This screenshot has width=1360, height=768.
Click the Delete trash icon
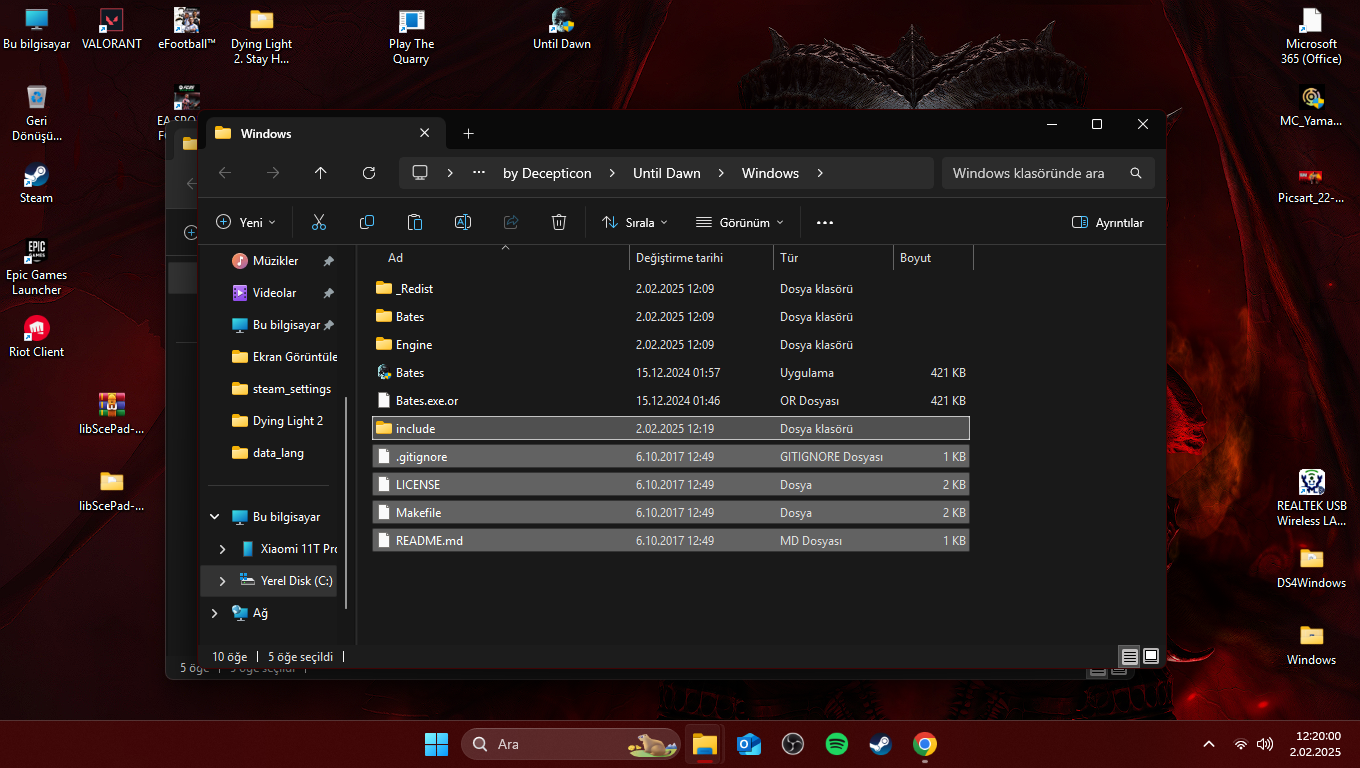click(x=559, y=222)
